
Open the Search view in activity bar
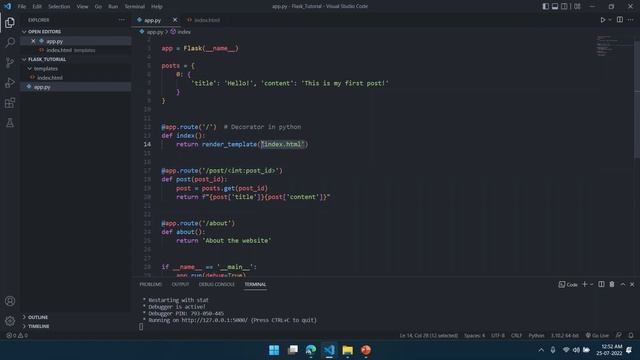[10, 42]
